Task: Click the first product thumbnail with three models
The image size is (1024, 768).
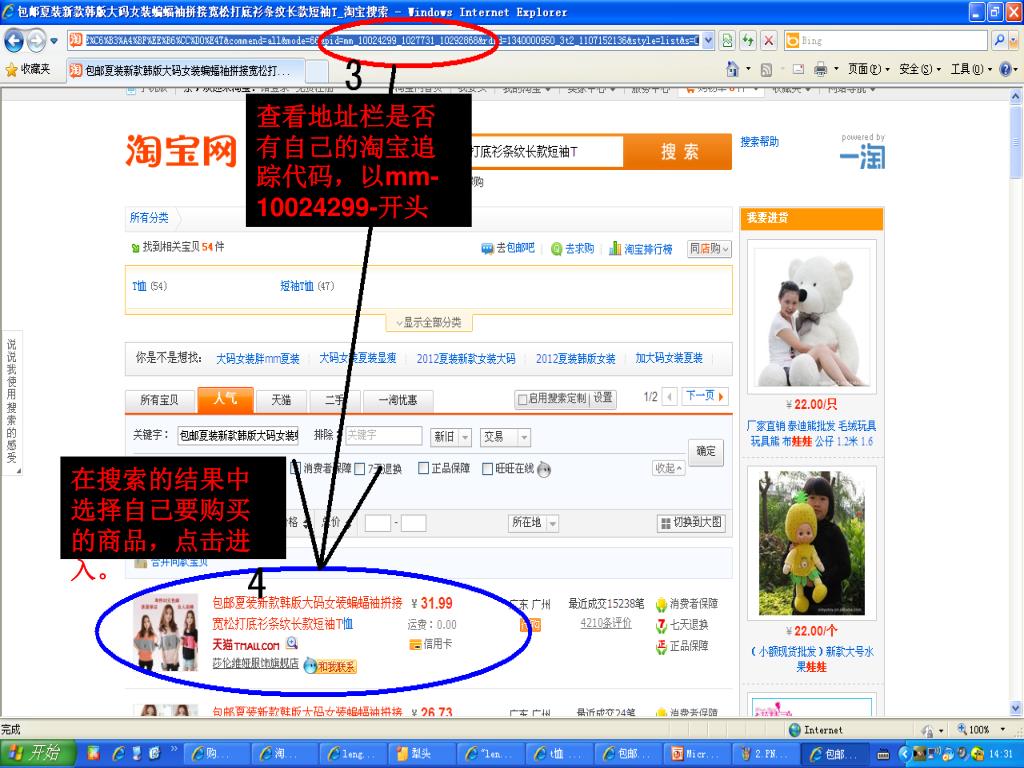Action: pos(166,632)
